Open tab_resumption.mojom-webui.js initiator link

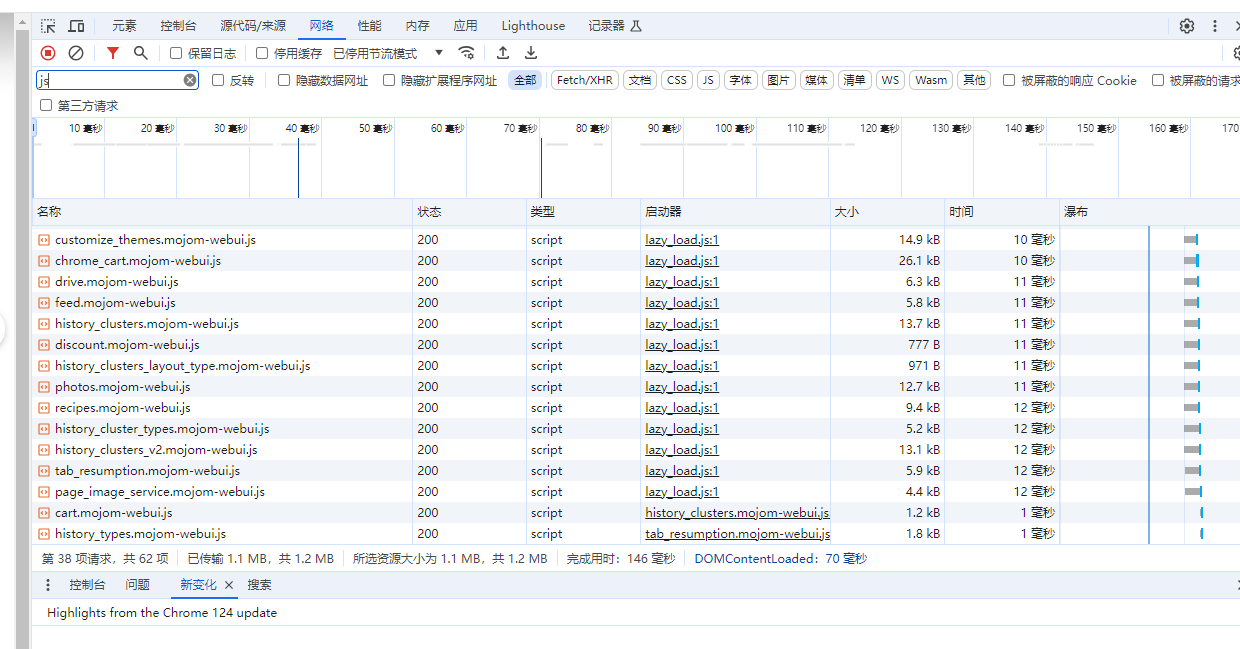[x=737, y=534]
